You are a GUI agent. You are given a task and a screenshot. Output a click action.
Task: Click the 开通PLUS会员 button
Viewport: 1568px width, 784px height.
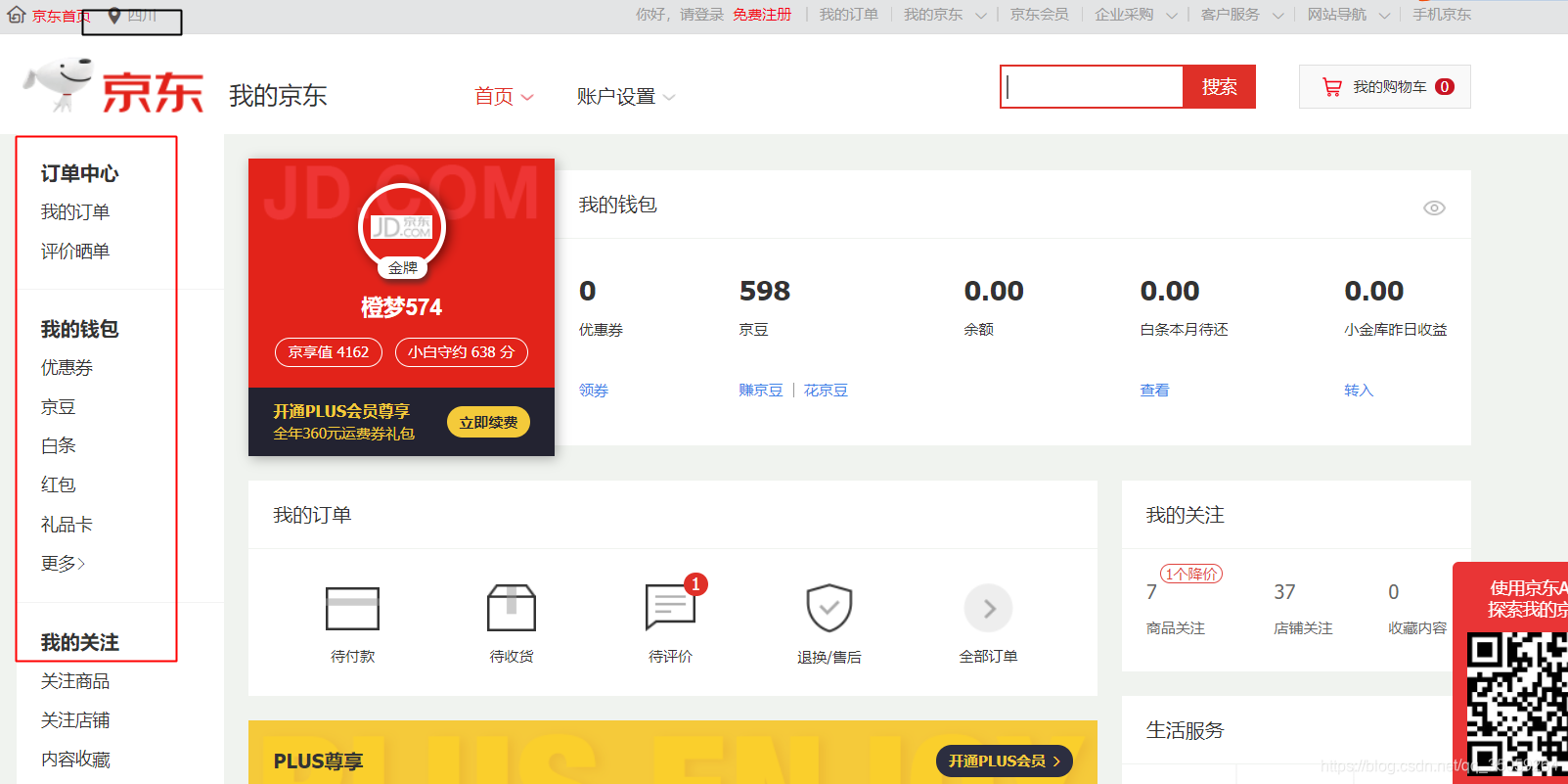pos(1005,761)
